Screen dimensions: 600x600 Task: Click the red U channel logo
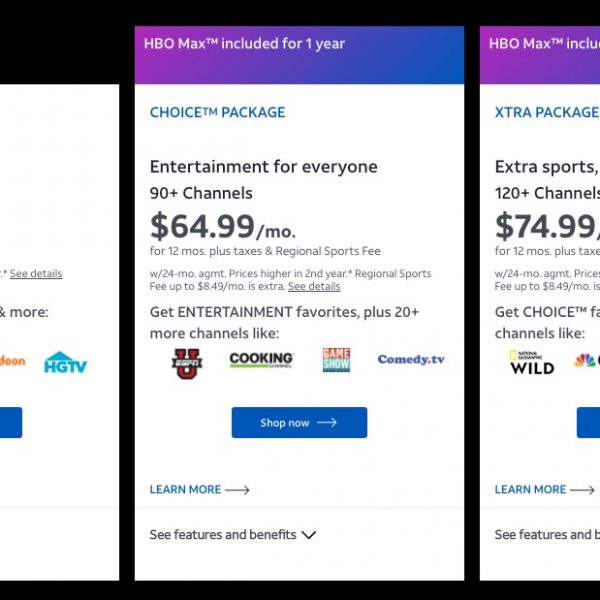click(x=187, y=361)
